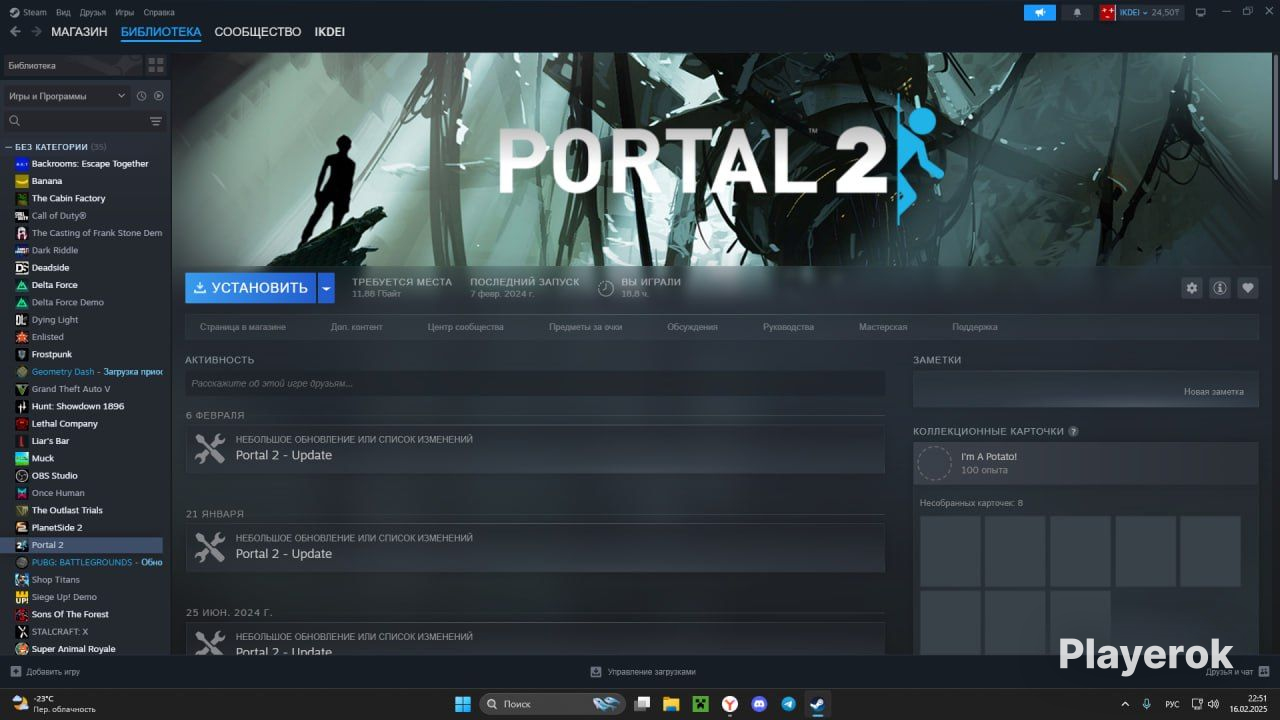Open the notifications bell
Image resolution: width=1280 pixels, height=720 pixels.
click(x=1077, y=12)
